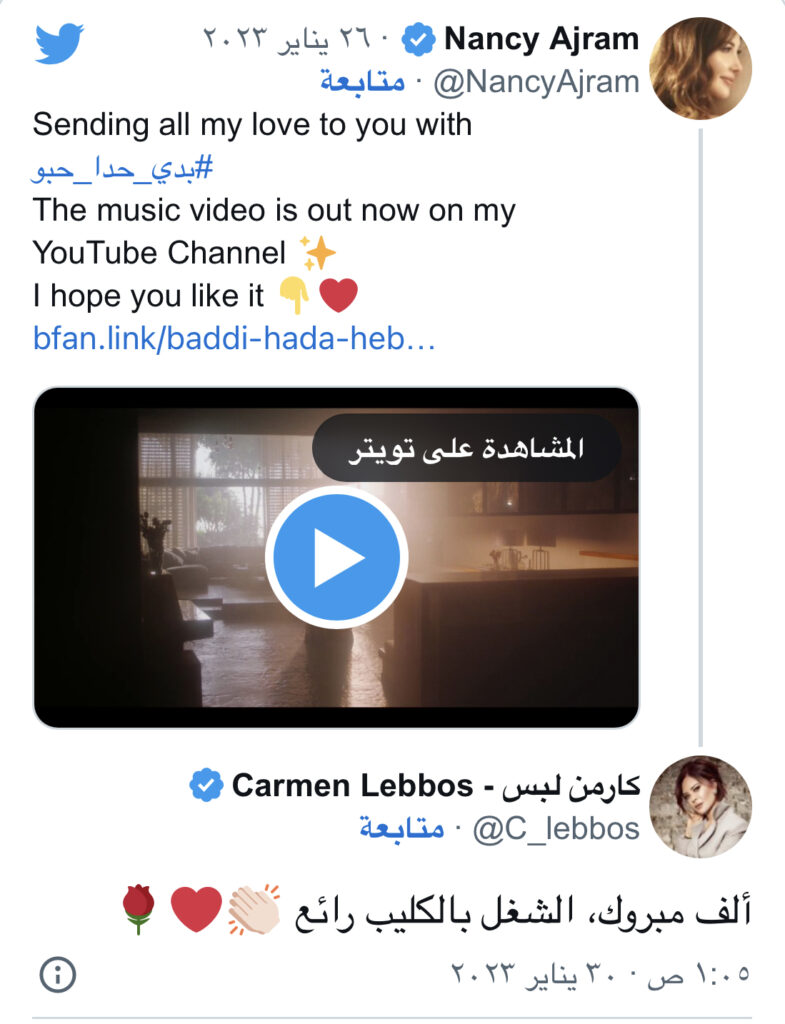Screen dimensions: 785x1024
Task: Open Nancy Ajram's profile picture
Action: 699,68
